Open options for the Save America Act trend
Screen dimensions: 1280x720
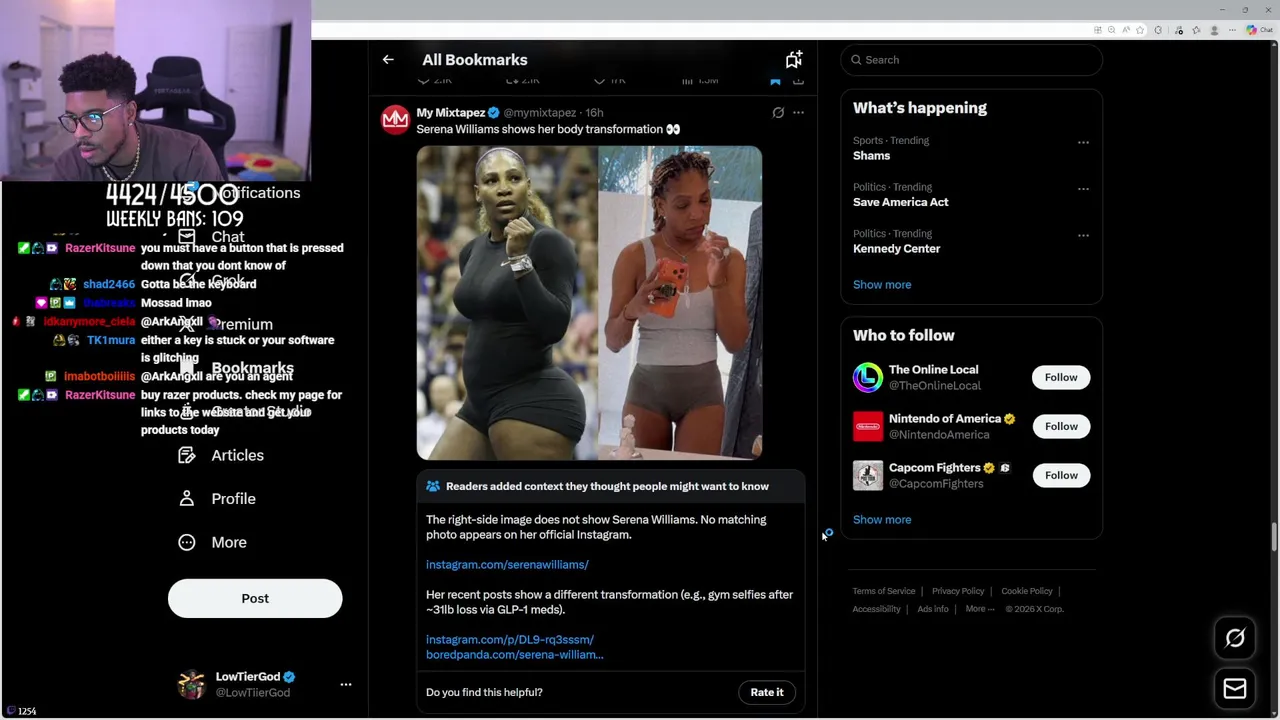(1083, 188)
